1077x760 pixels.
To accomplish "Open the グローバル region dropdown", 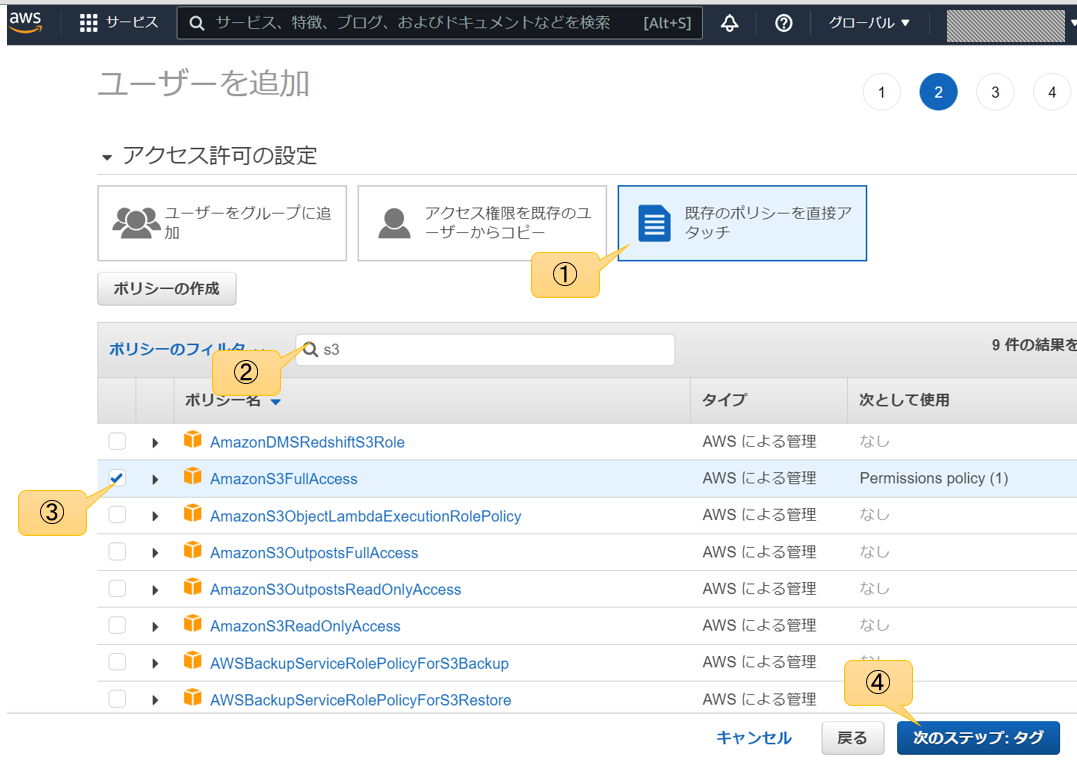I will (x=869, y=23).
